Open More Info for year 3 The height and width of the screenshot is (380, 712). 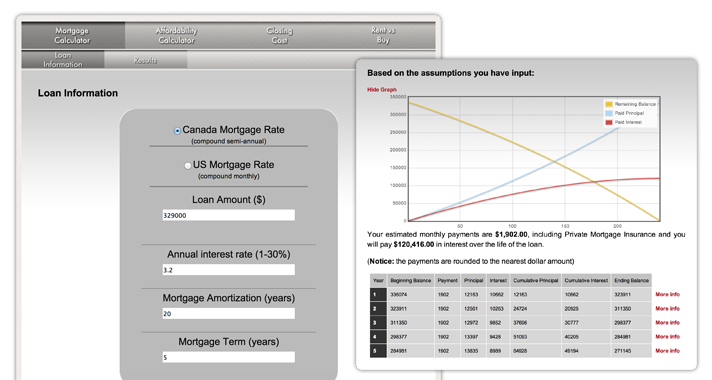pyautogui.click(x=668, y=322)
